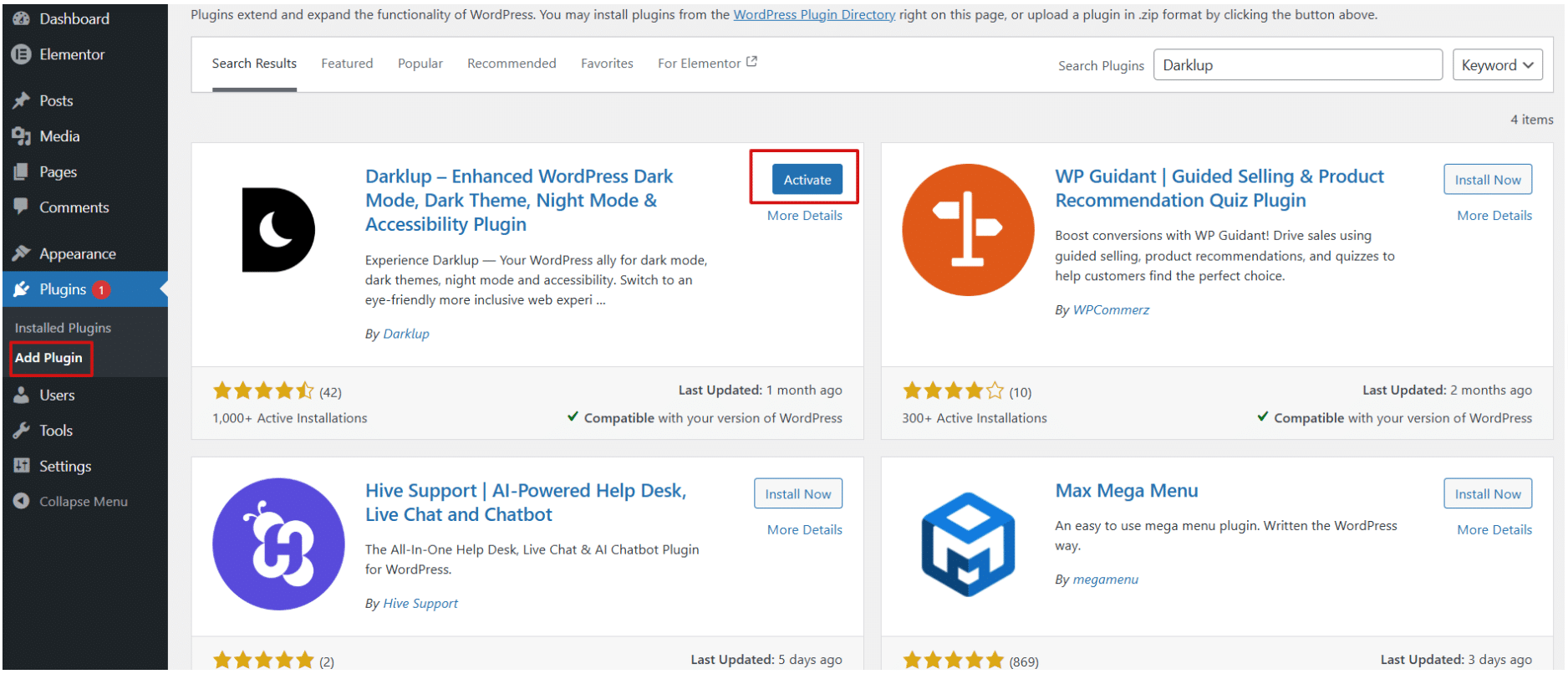Click the external link icon beside For Elementor

coord(751,62)
